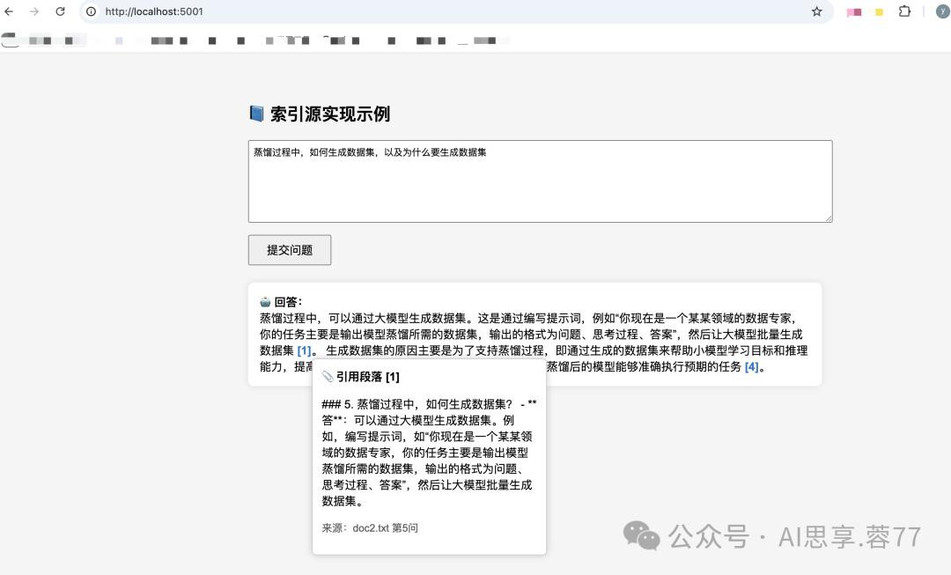Click the browser forward arrow
Image resolution: width=951 pixels, height=575 pixels.
tap(35, 12)
